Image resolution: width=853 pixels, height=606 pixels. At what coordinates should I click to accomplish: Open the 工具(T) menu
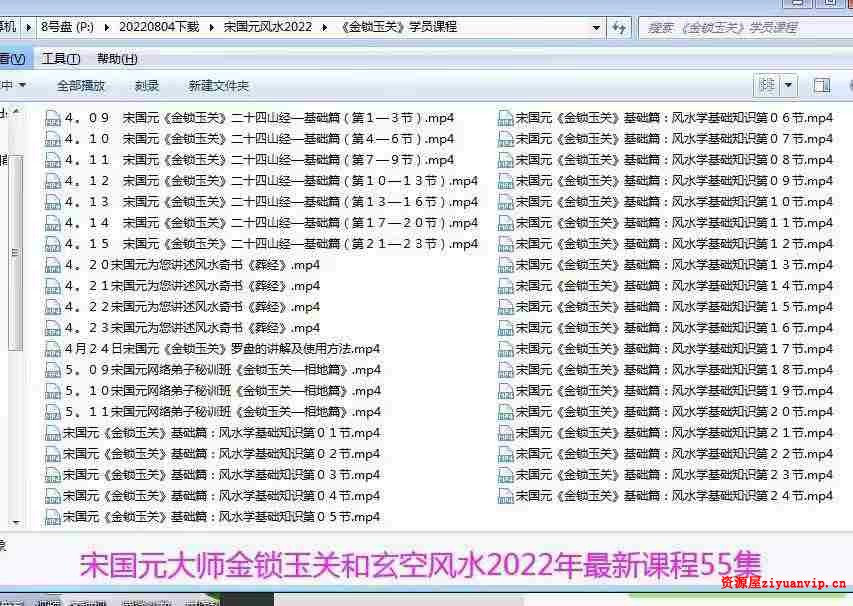(60, 59)
